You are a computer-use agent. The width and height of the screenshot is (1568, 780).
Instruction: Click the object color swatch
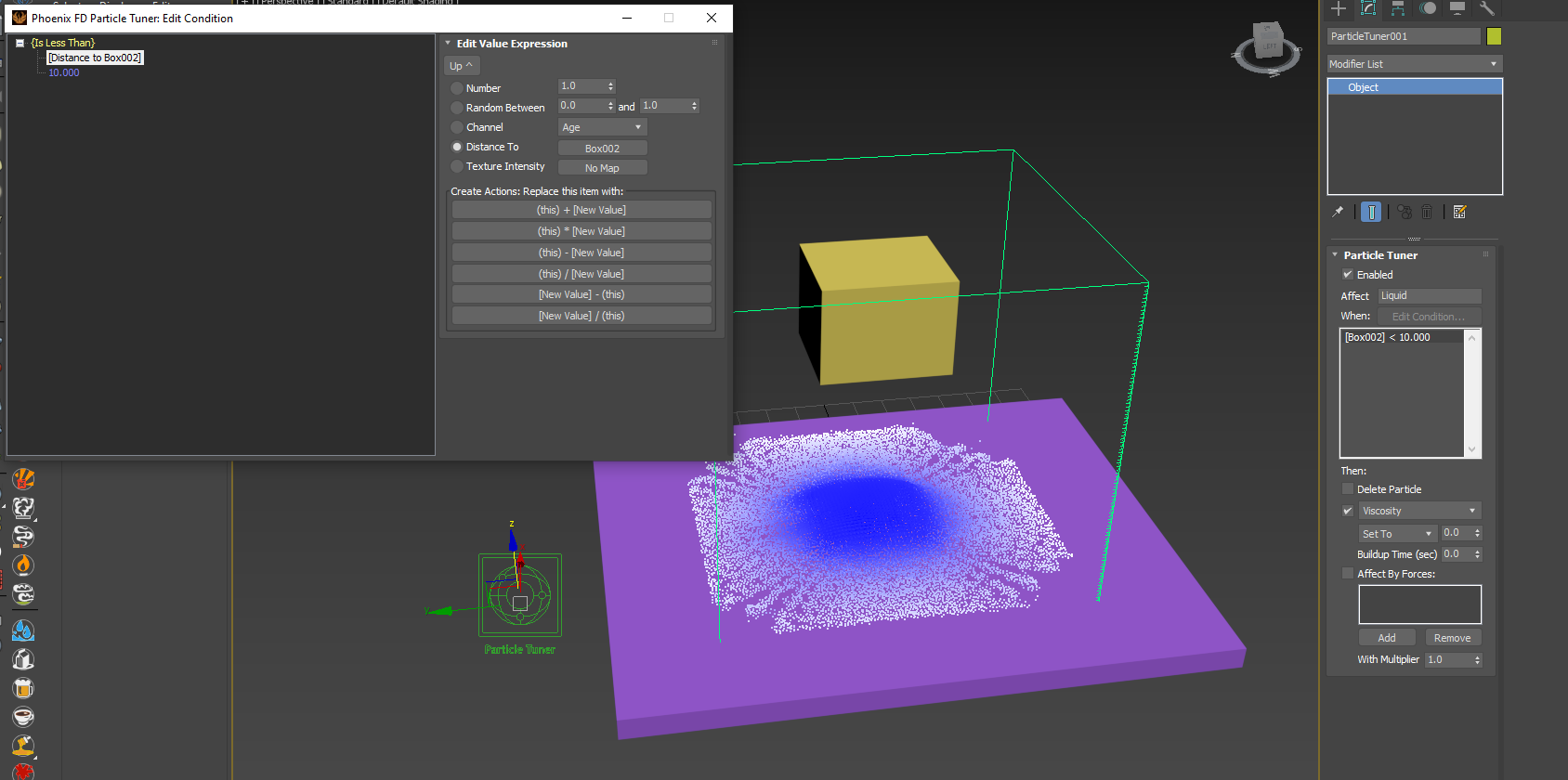coord(1494,36)
